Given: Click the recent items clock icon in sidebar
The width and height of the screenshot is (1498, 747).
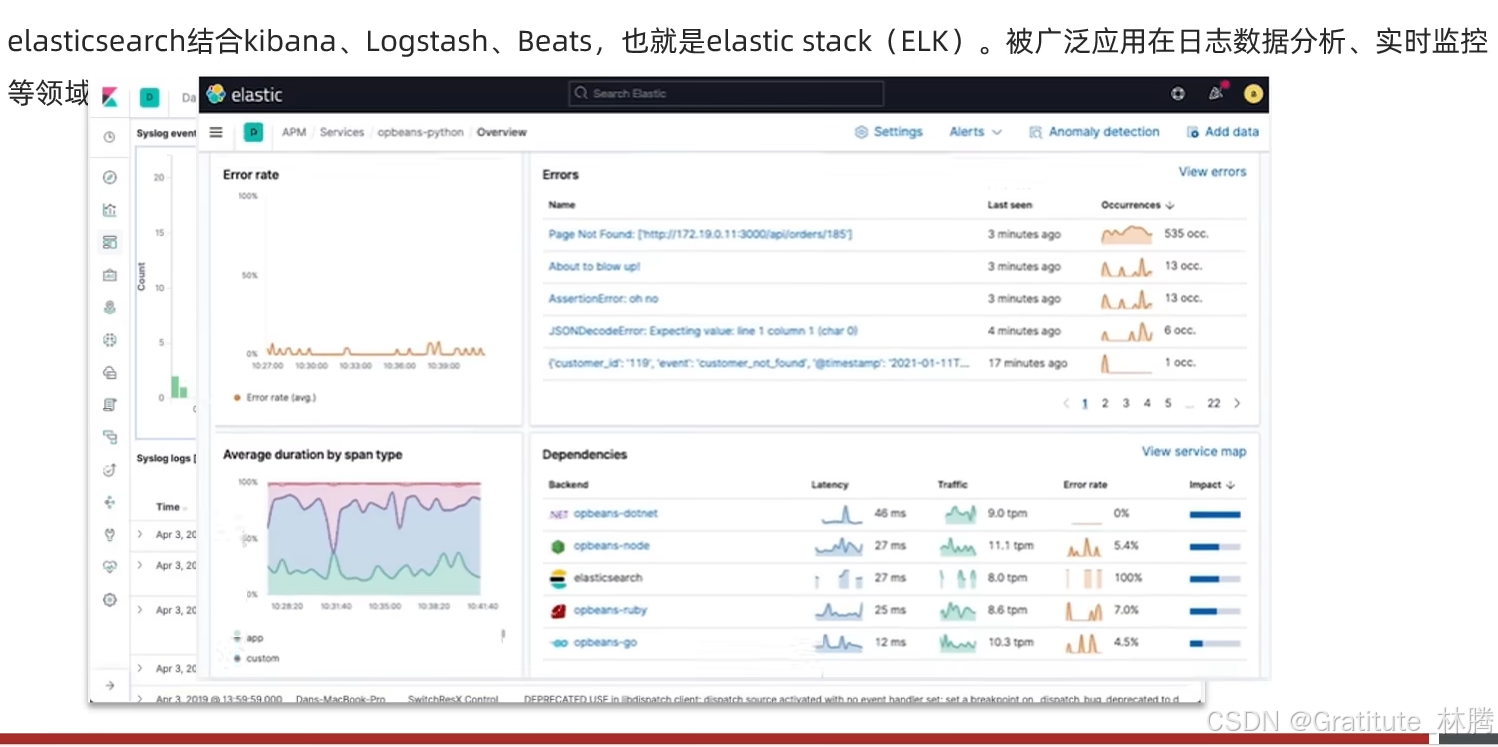Looking at the screenshot, I should tap(109, 138).
